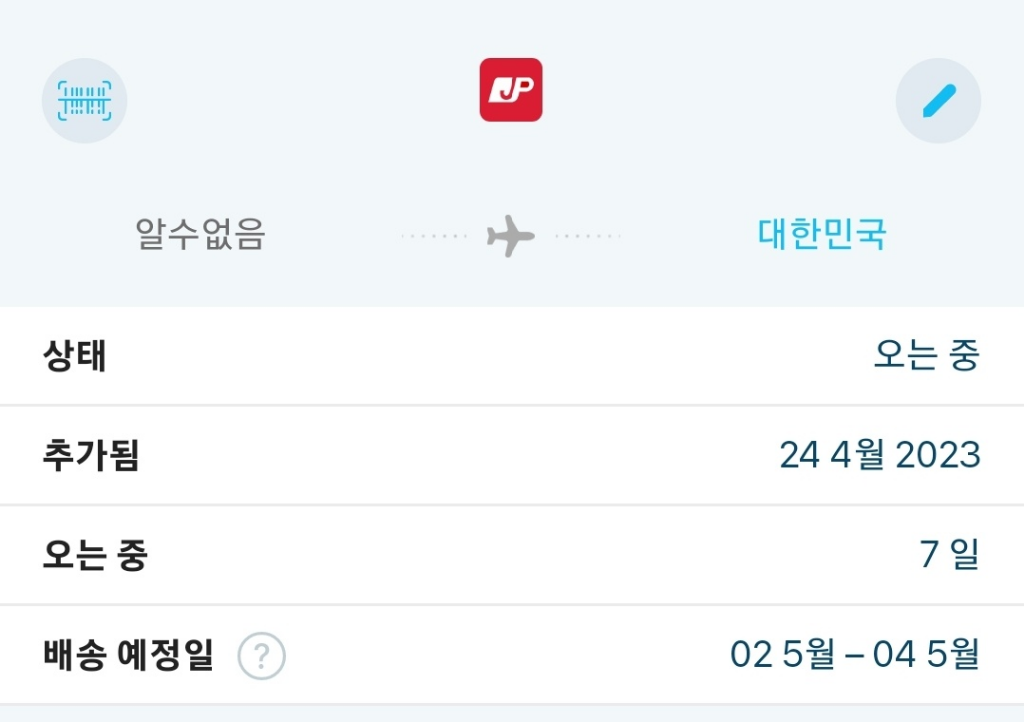Tap the end date 04 5월
Image resolution: width=1024 pixels, height=722 pixels.
926,656
